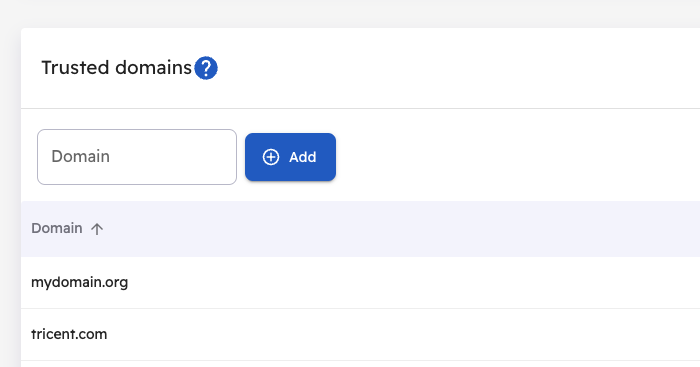Click the Trusted domains heading text
700x367 pixels.
[117, 68]
